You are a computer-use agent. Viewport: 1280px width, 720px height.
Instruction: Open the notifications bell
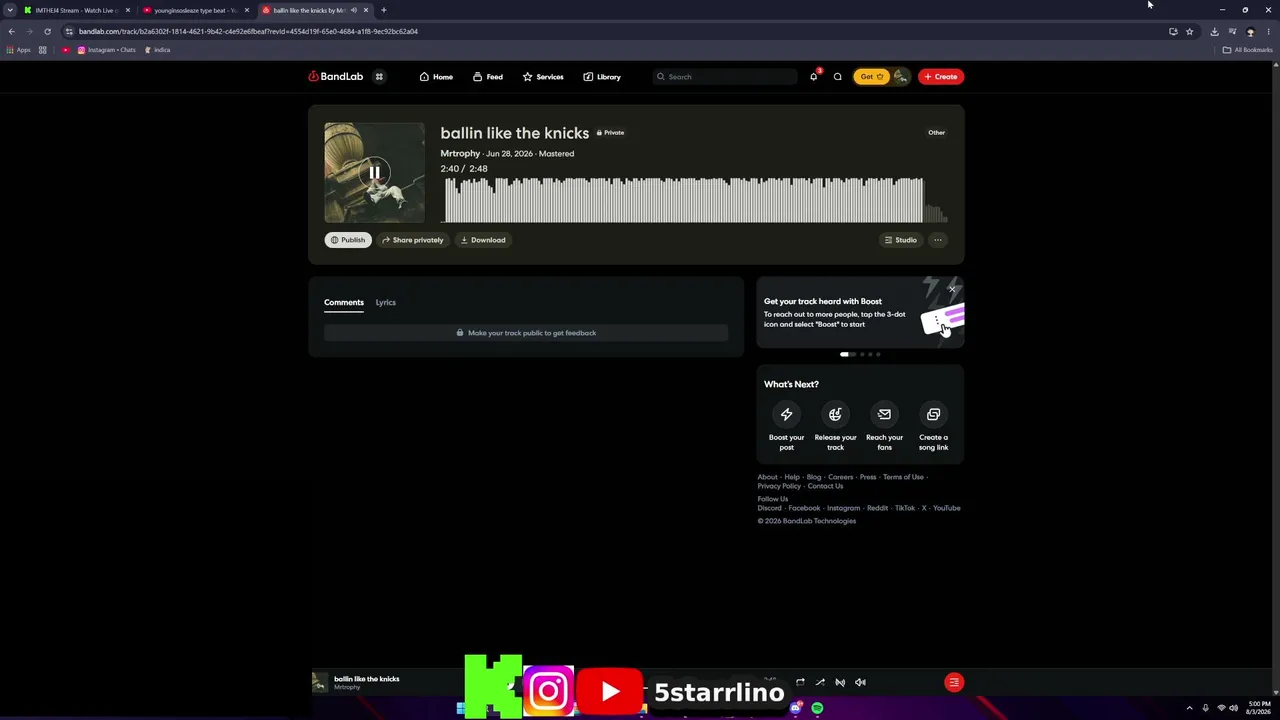pos(814,77)
